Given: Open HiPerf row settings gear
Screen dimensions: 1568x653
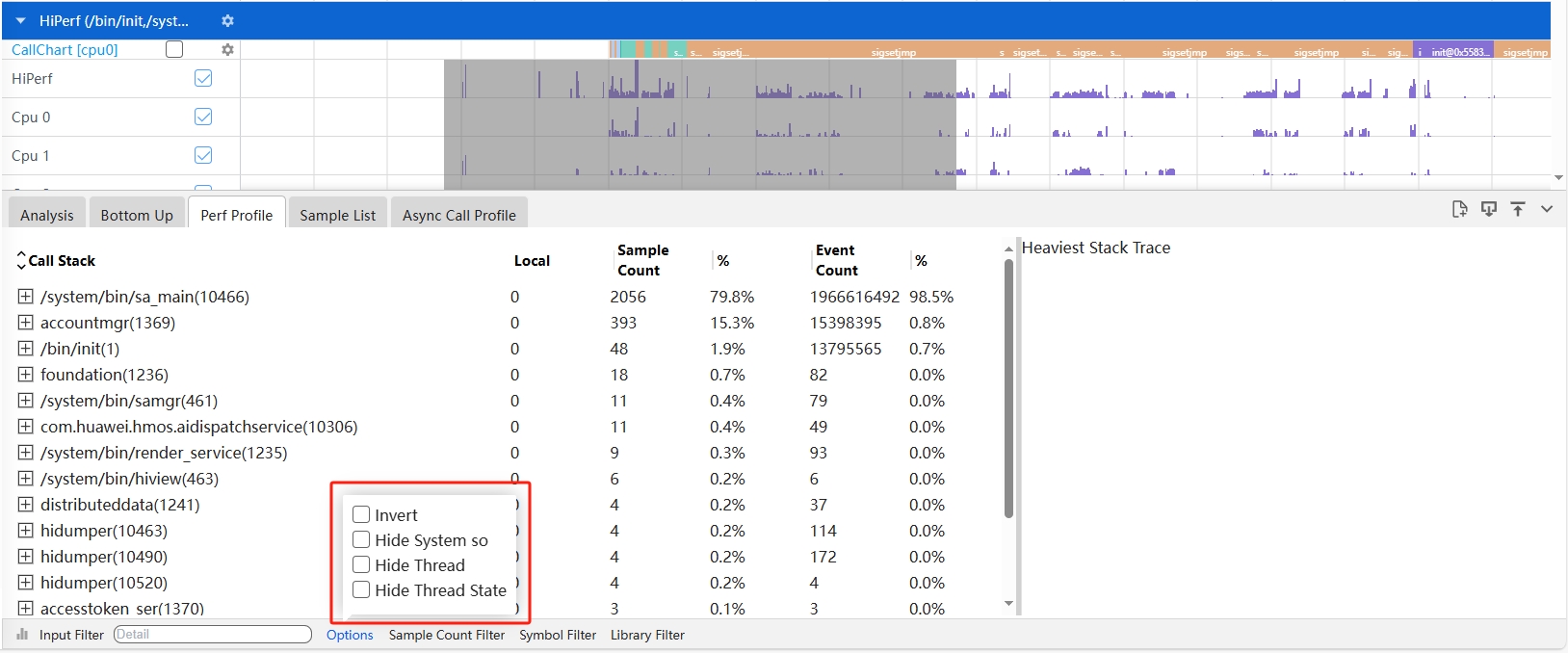Looking at the screenshot, I should point(227,20).
